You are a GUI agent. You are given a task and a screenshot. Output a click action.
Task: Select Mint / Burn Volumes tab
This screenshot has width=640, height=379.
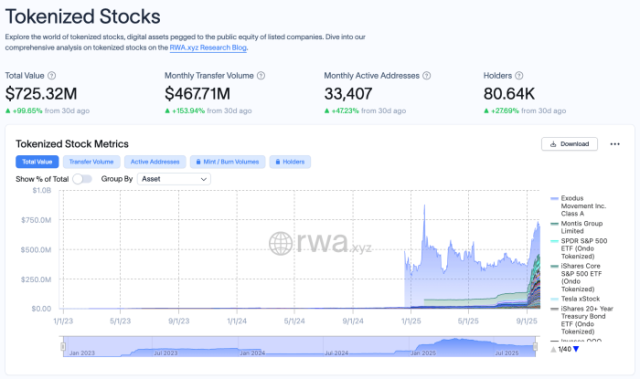coord(228,162)
